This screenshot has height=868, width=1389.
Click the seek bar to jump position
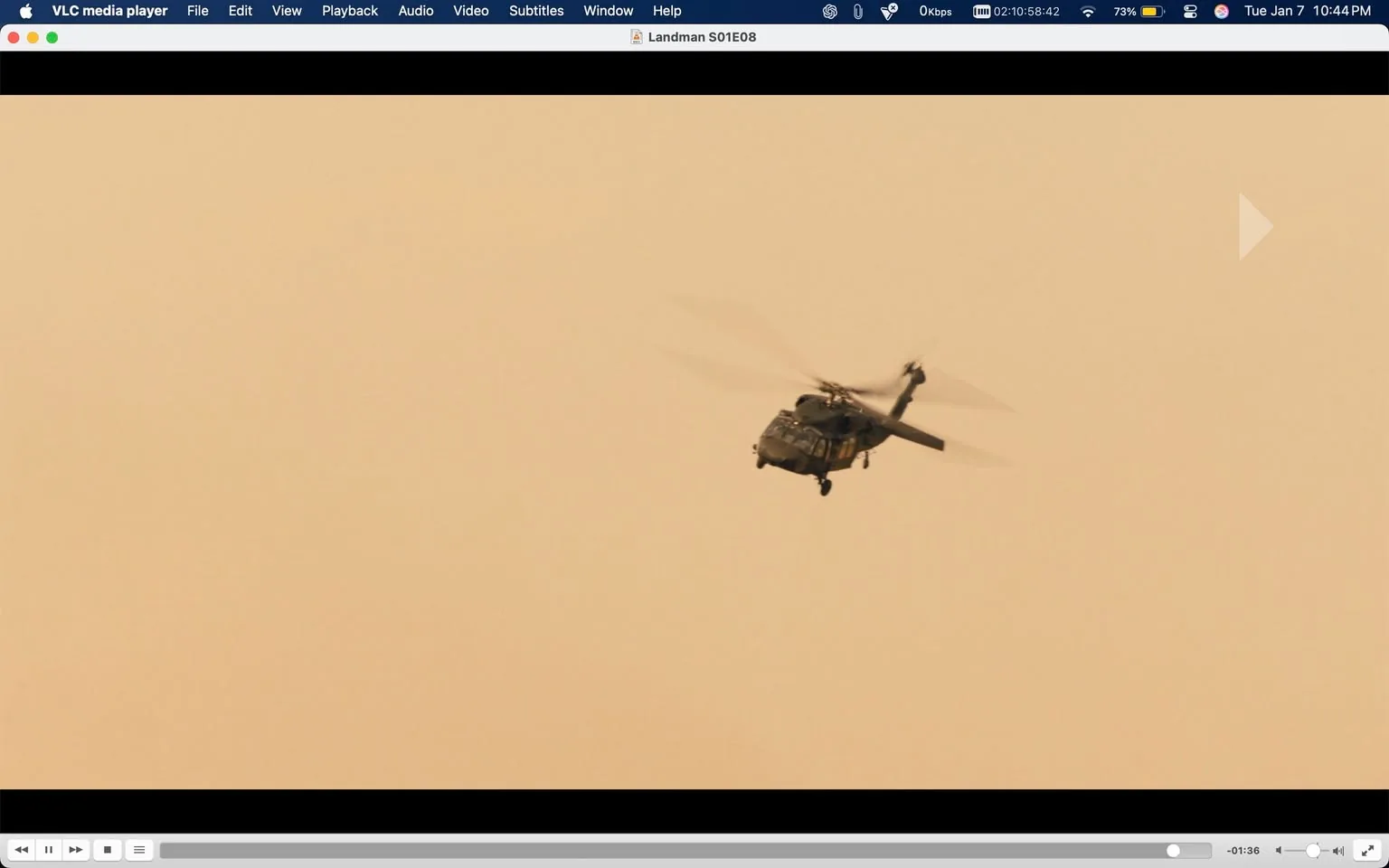(x=633, y=850)
